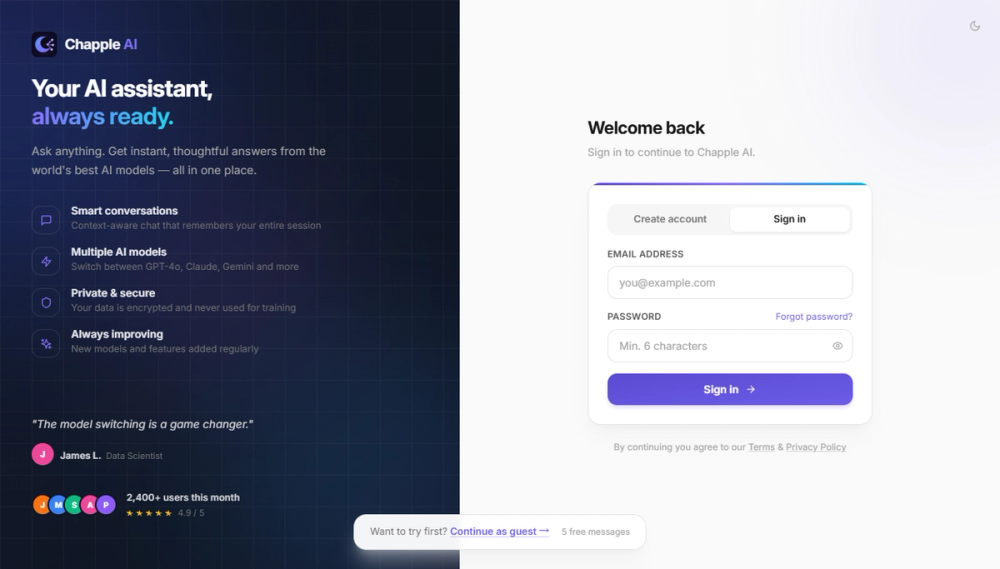Click the Multiple AI models lightning icon
Screen dimensions: 1000x569
[46, 261]
